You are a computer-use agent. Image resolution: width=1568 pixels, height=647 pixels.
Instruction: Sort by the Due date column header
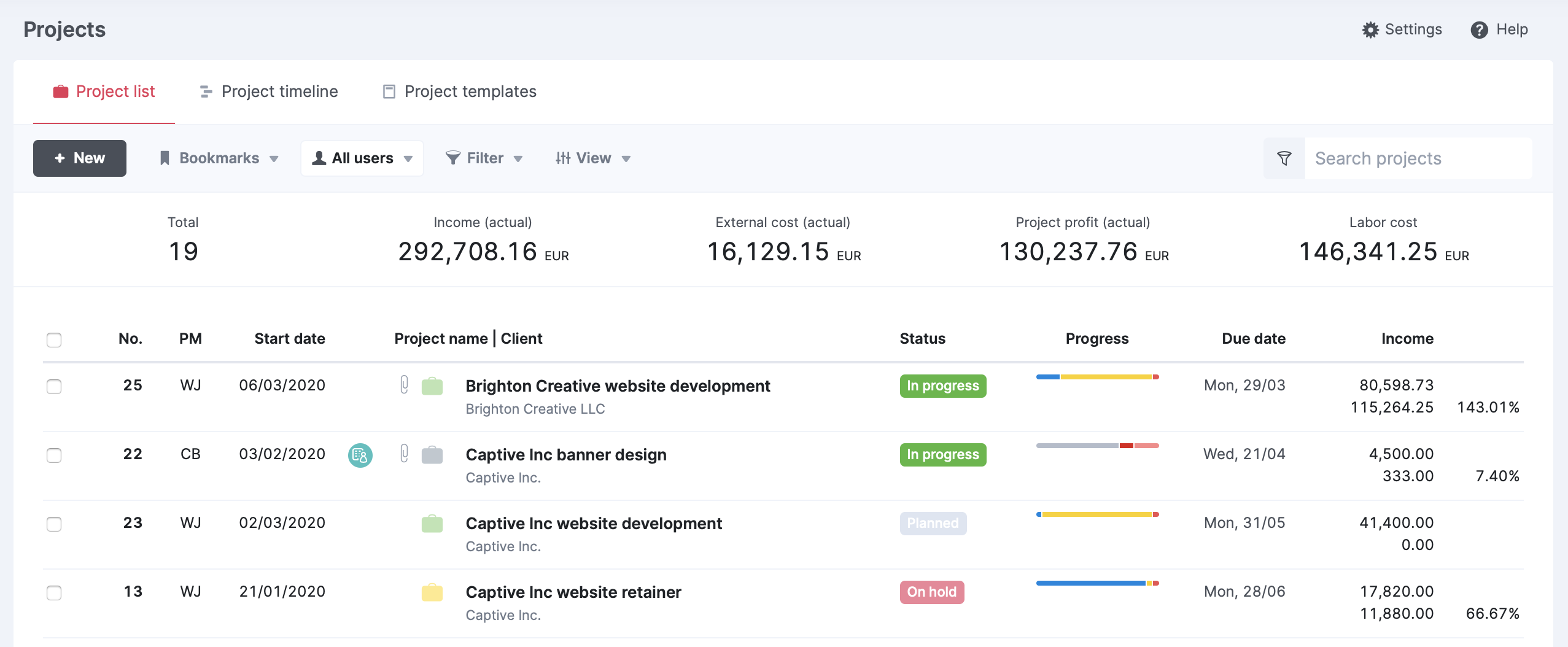(1254, 339)
